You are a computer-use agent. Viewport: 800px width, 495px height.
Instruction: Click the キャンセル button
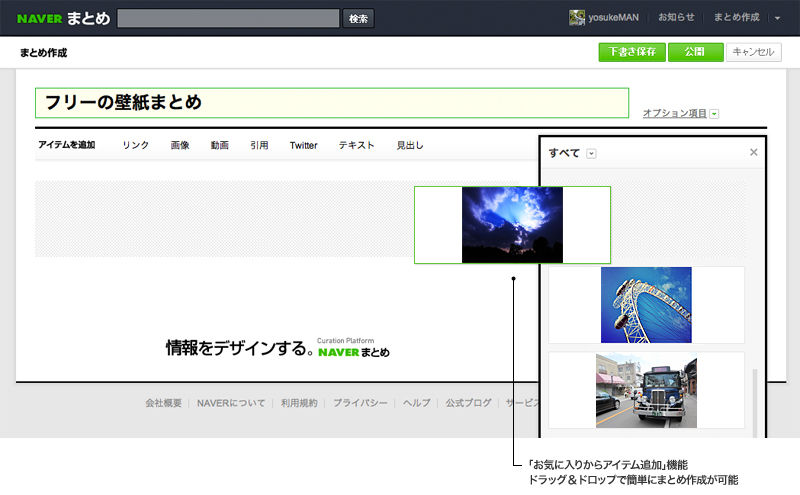tap(754, 52)
